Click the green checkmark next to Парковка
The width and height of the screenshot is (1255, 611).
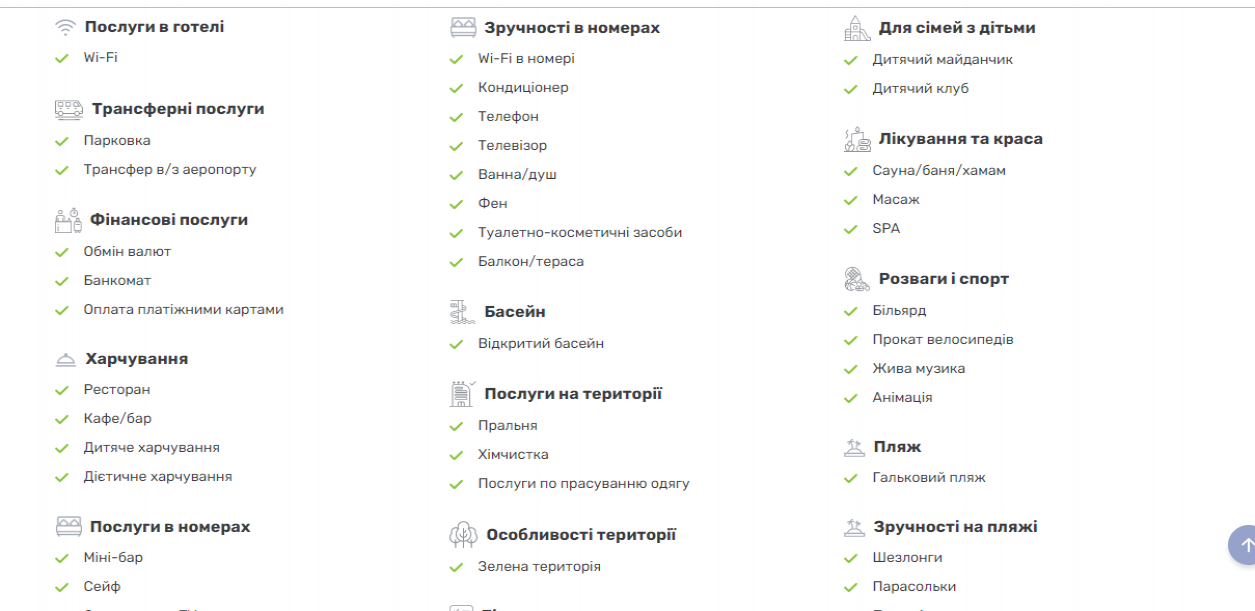62,141
